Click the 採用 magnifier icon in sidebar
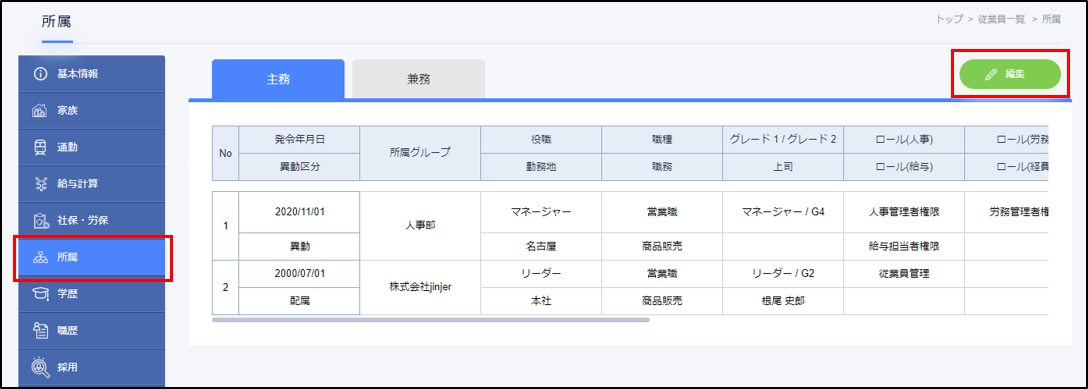The width and height of the screenshot is (1088, 389). 40,368
